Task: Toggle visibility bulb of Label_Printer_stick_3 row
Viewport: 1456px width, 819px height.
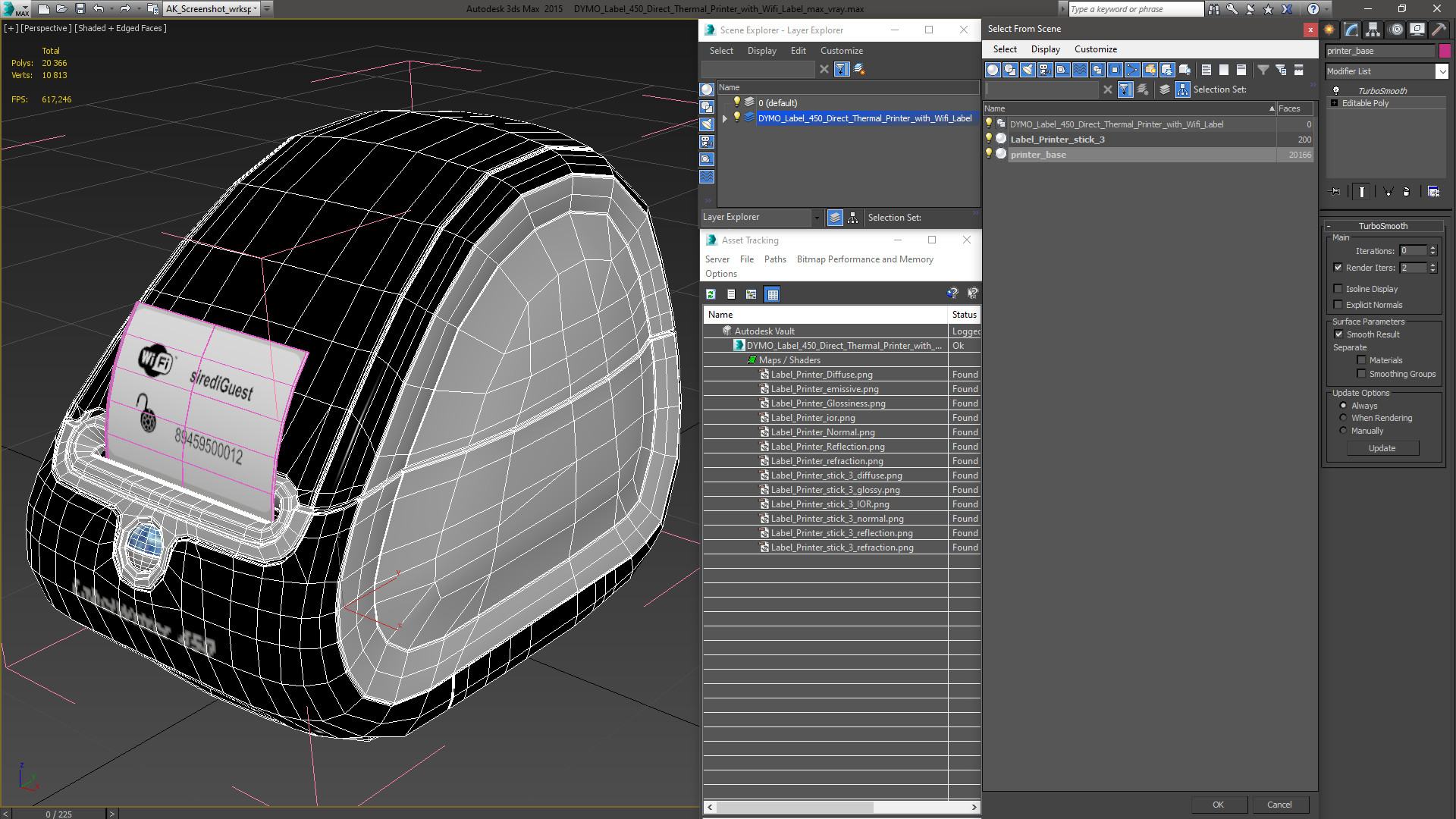Action: 989,139
